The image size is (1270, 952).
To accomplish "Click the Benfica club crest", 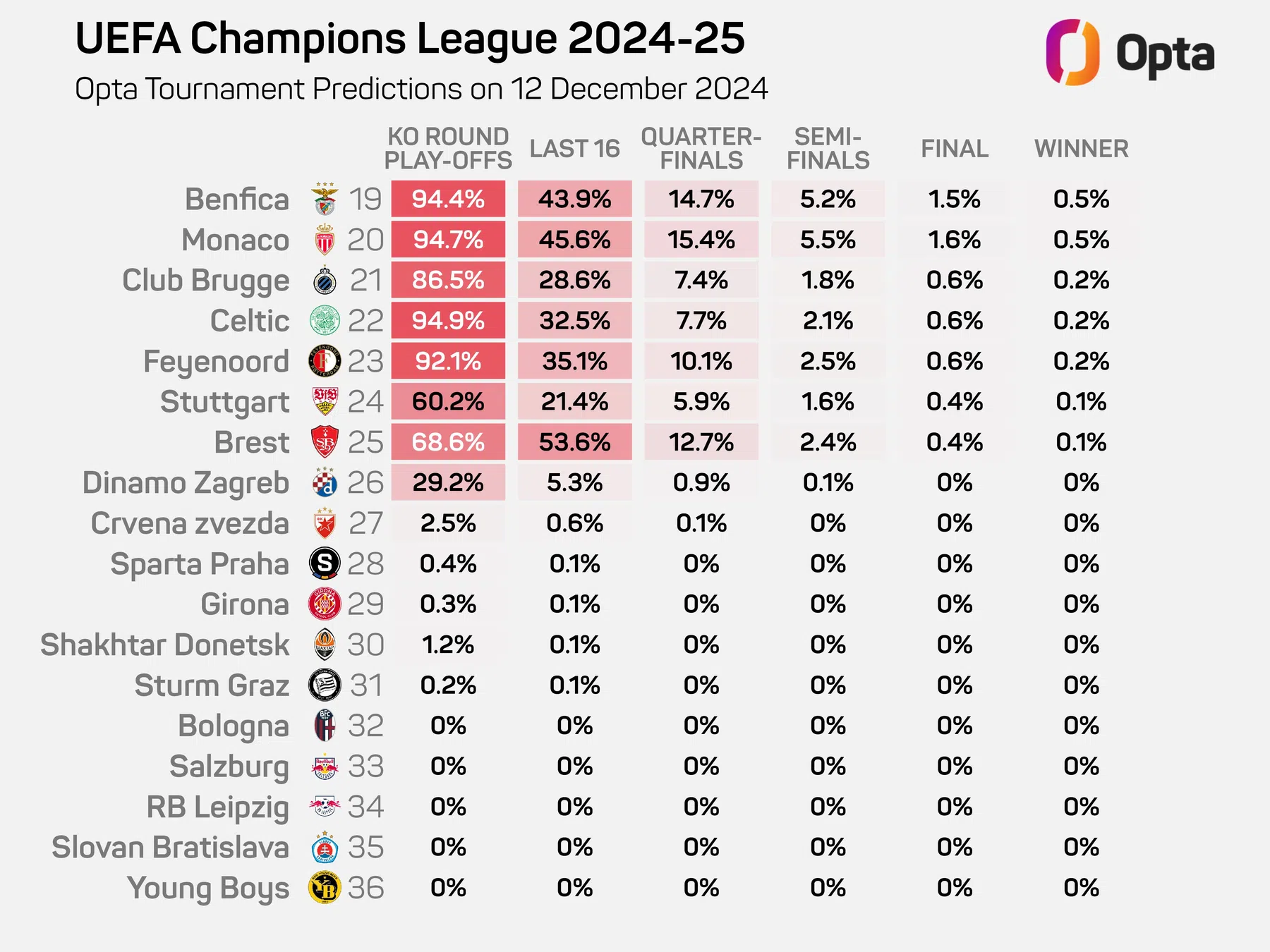I will click(325, 200).
